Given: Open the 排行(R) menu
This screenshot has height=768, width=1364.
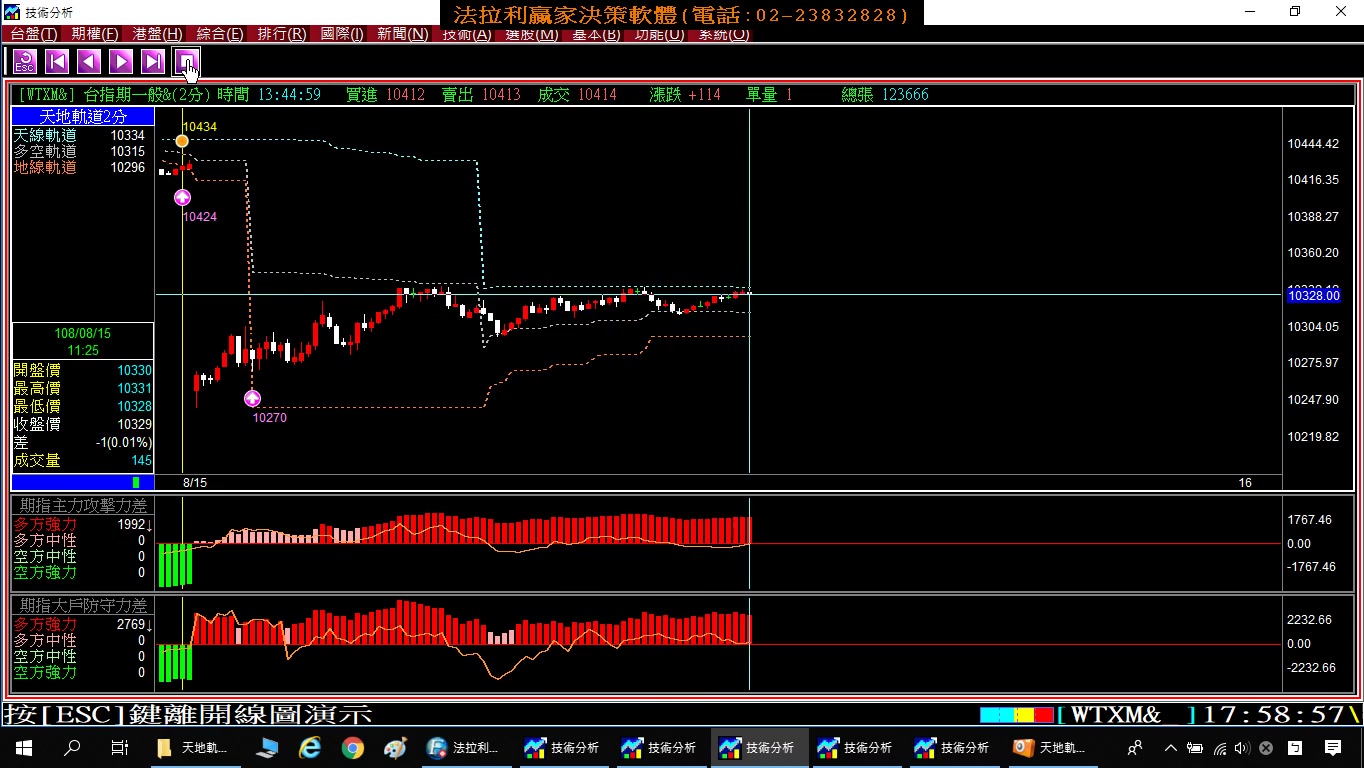Looking at the screenshot, I should pyautogui.click(x=281, y=34).
